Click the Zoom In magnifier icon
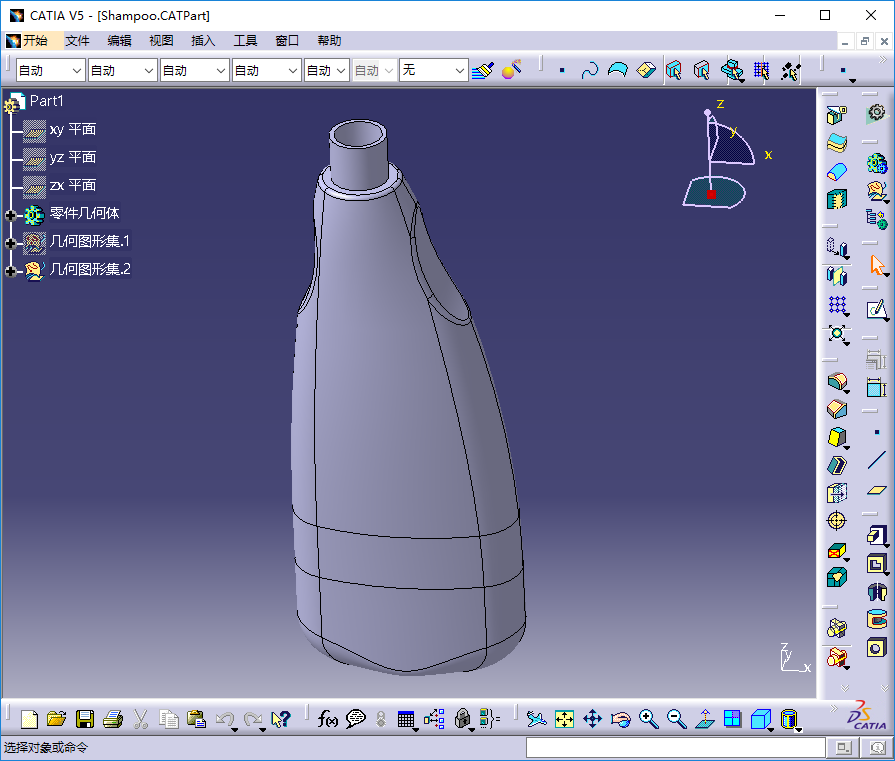Screen dimensions: 895x761 tap(649, 719)
